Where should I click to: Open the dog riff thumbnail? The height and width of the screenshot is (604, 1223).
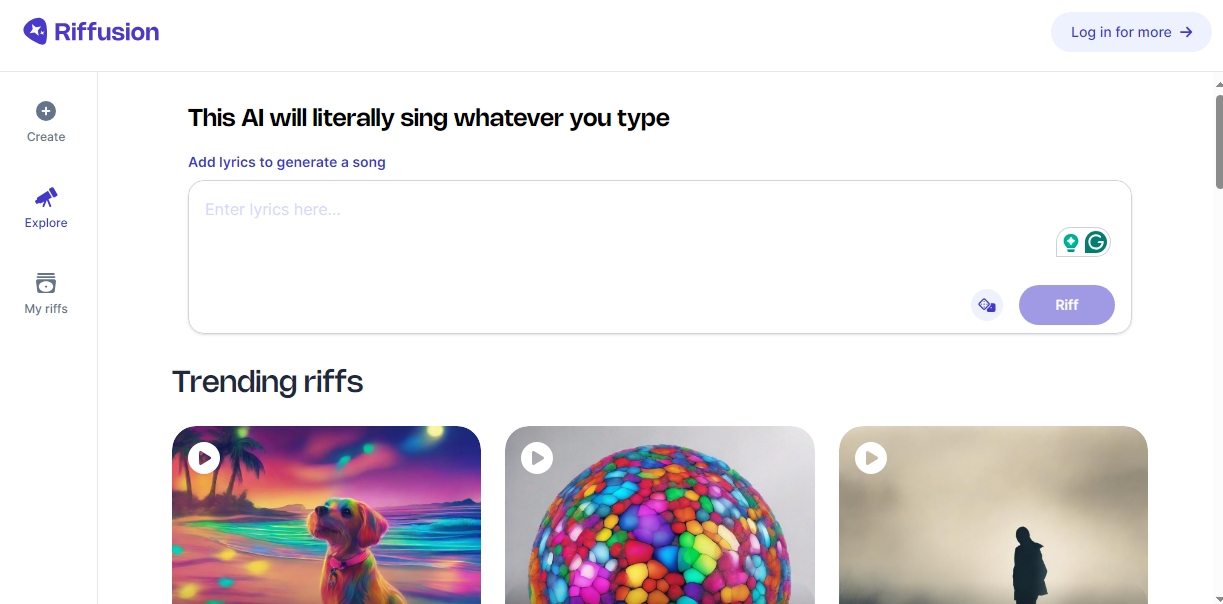coord(326,530)
